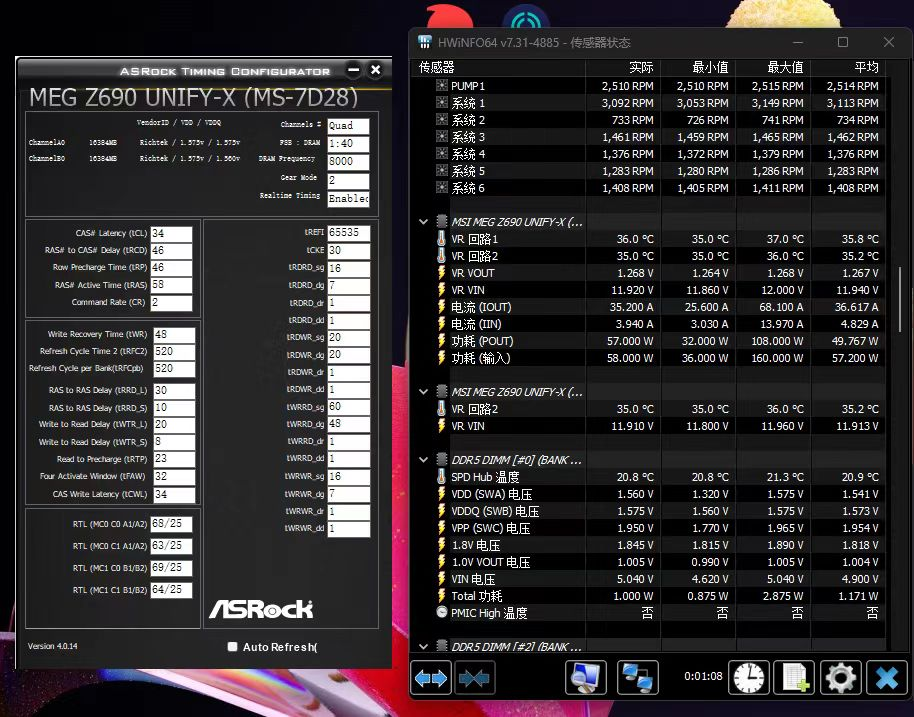Click the Channels # field showing Quad

[x=349, y=126]
